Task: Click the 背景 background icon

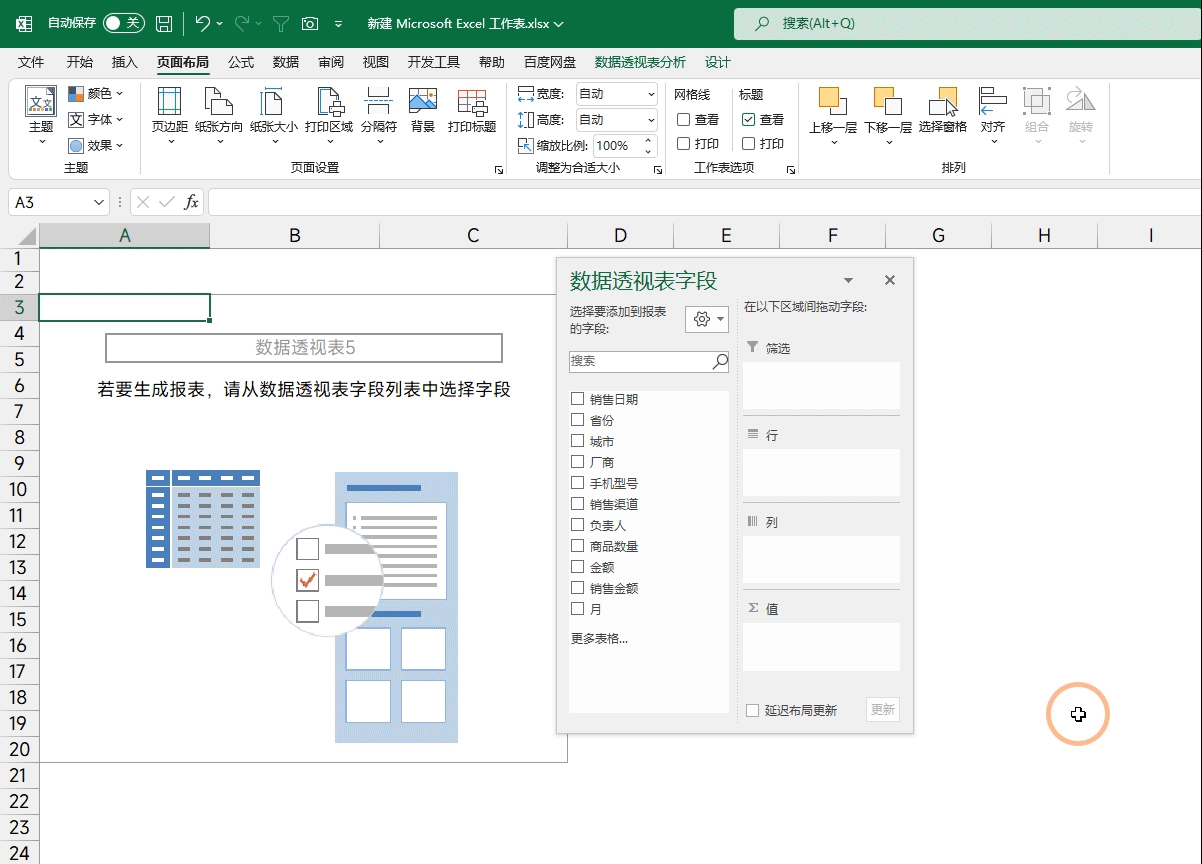Action: [423, 103]
